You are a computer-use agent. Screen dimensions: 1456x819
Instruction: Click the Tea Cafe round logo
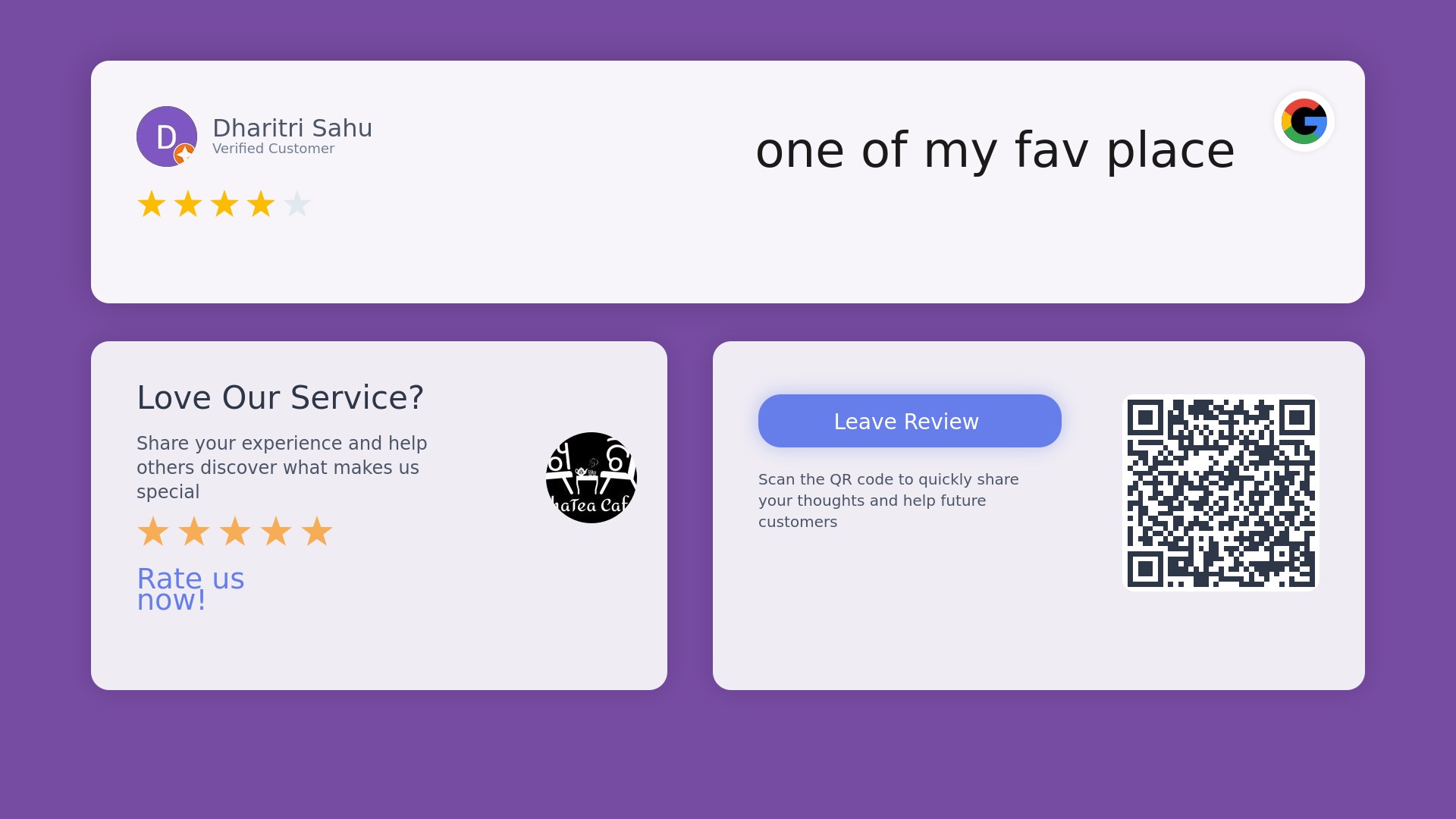591,478
